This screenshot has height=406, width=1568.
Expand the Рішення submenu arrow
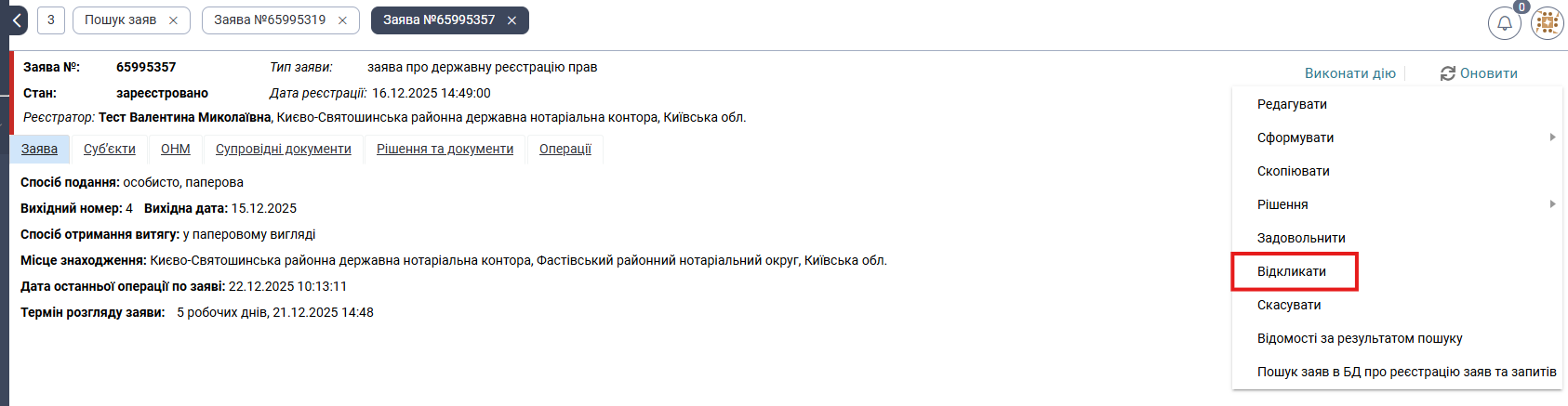pos(1552,204)
